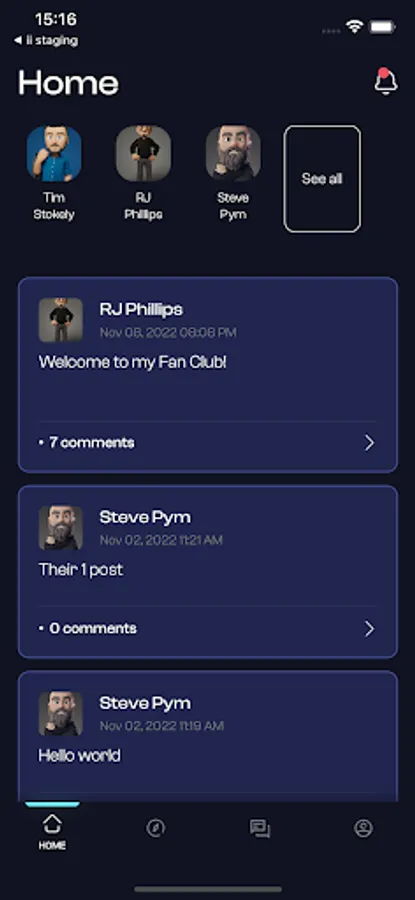Tap Steve Pym avatar on Hello world post
Screen dimensions: 415x900
coord(61,713)
